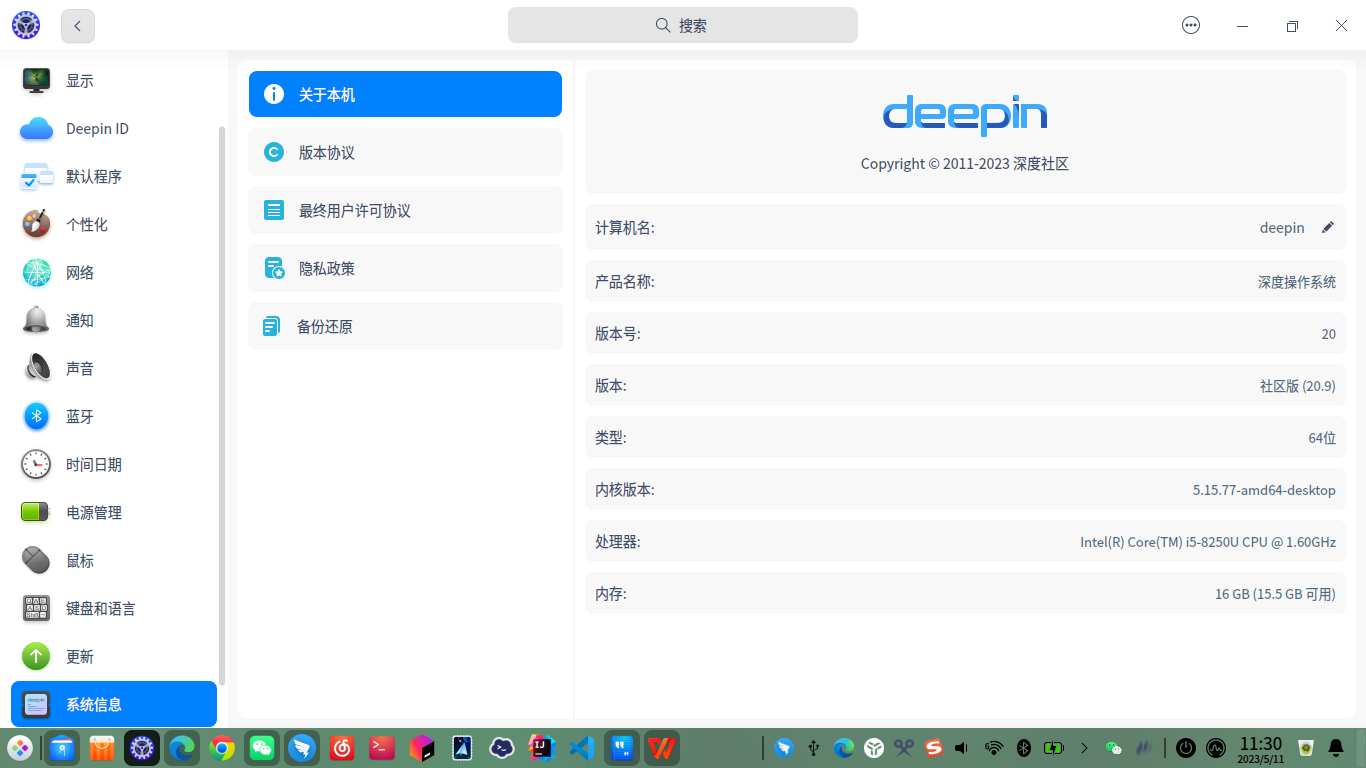
Task: Launch IntelliJ IDEA from the dock
Action: tap(542, 747)
